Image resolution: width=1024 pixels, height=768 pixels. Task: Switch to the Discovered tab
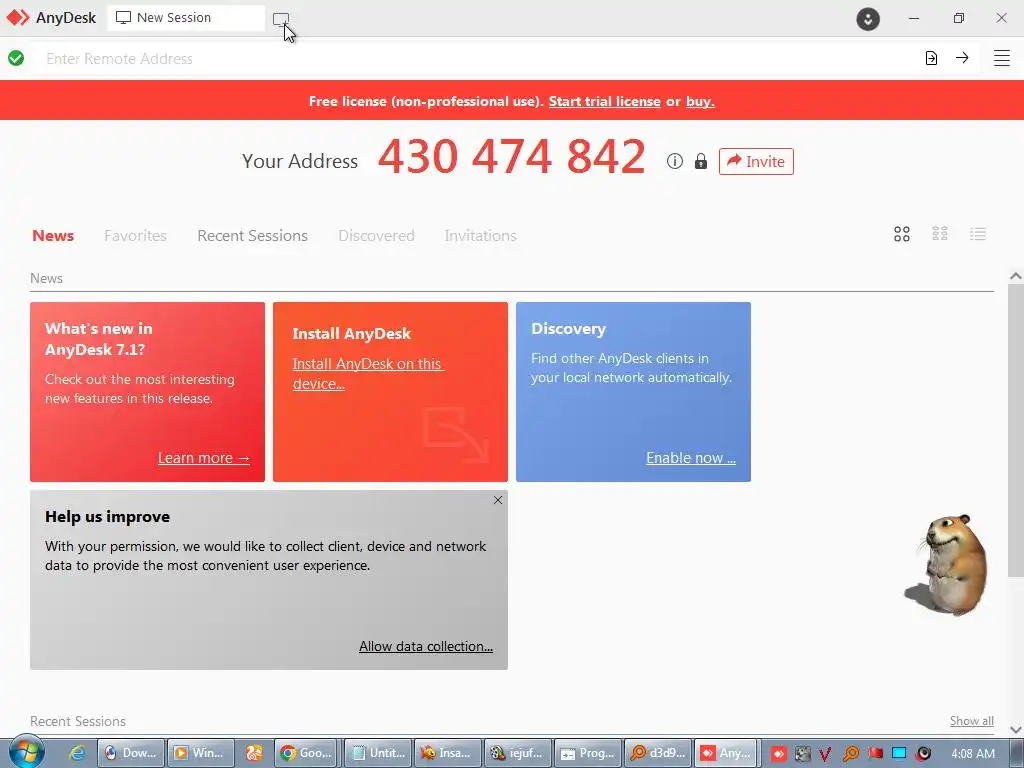(376, 236)
